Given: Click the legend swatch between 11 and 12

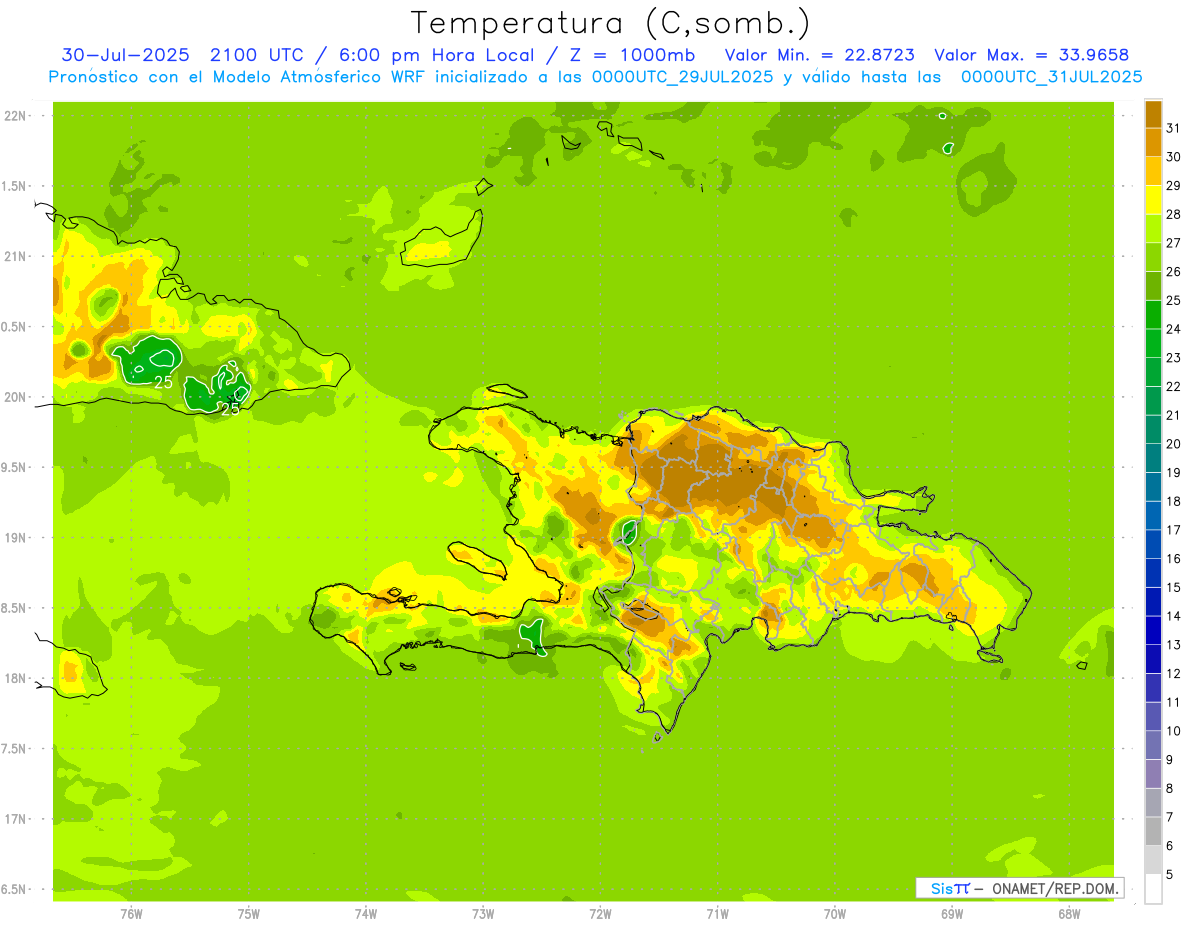Looking at the screenshot, I should click(1153, 688).
